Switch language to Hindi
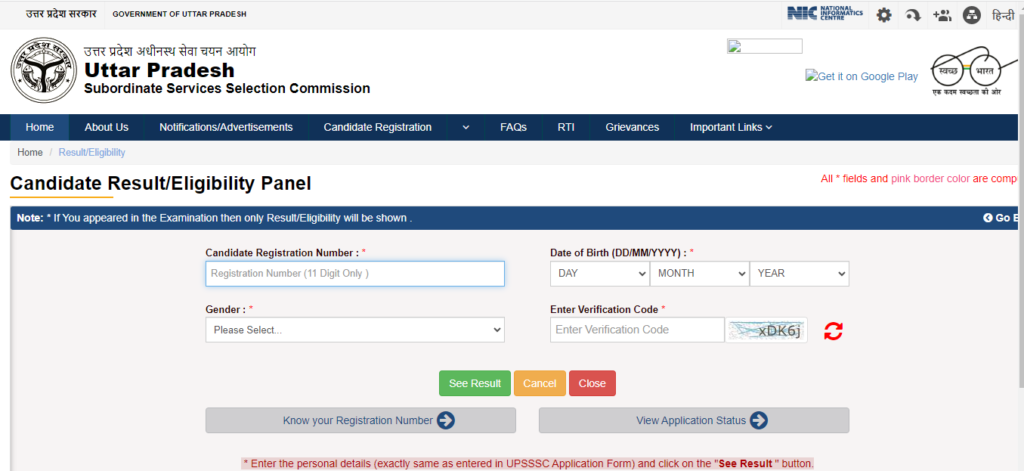The image size is (1024, 471). (x=1002, y=15)
